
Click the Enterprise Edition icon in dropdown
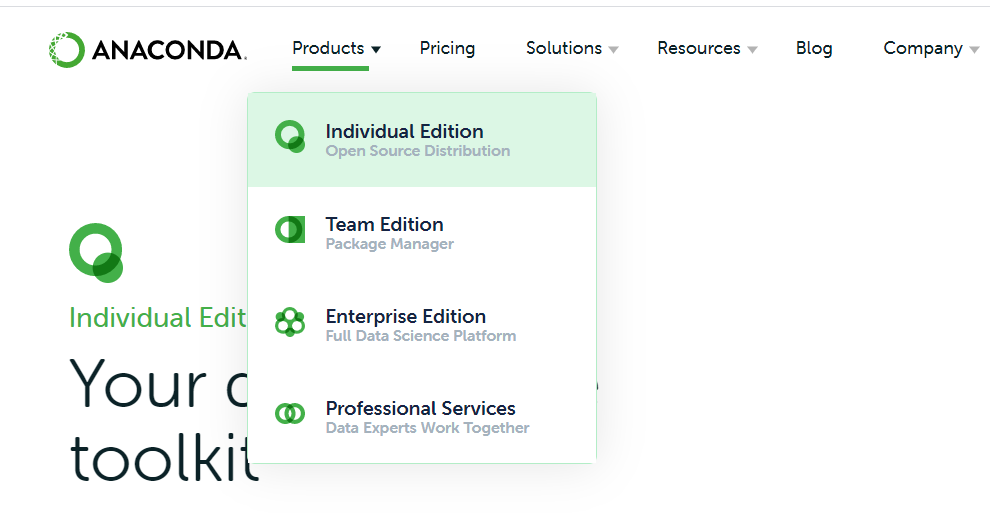point(290,322)
